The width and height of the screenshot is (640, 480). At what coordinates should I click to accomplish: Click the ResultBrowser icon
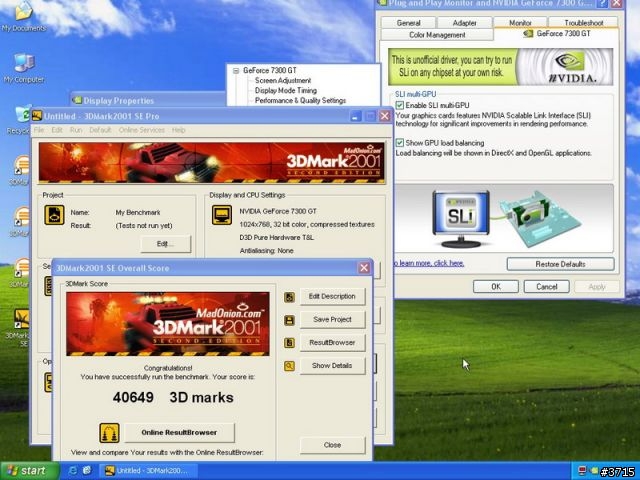click(x=289, y=343)
